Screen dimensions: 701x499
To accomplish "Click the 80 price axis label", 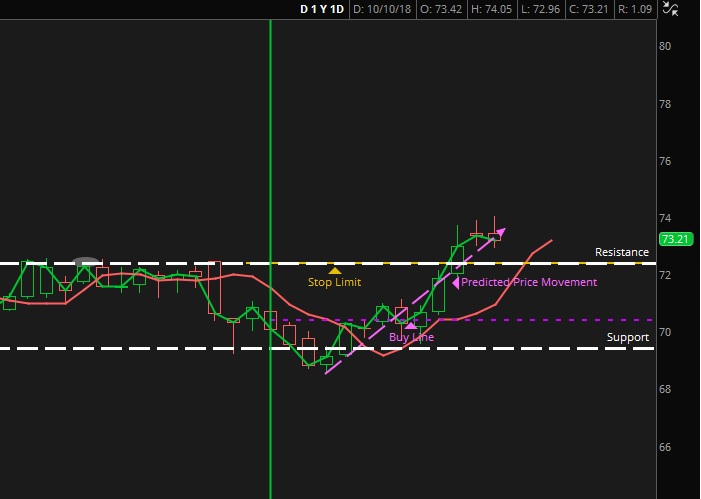I will click(665, 47).
